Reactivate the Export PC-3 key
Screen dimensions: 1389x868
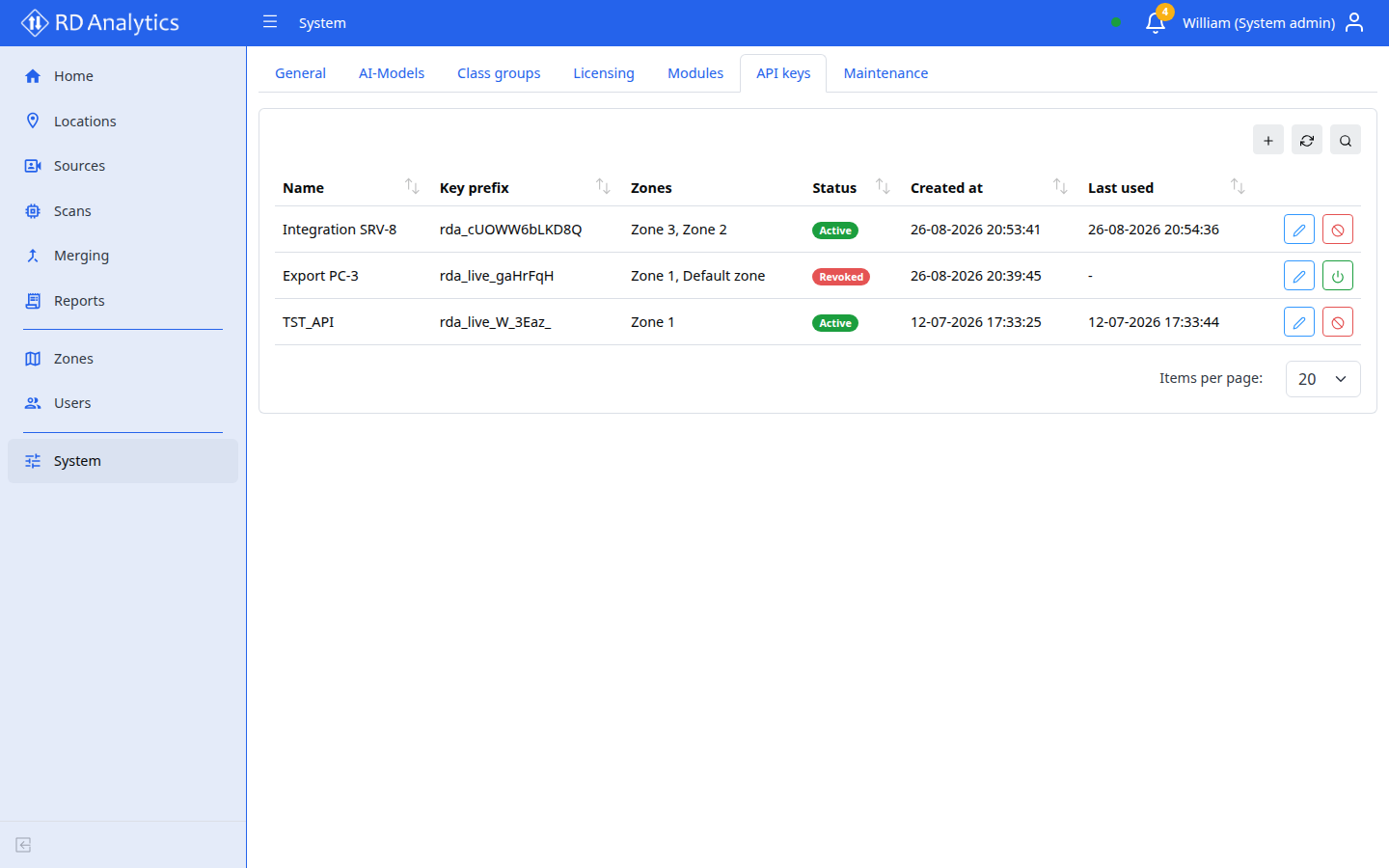[1338, 276]
